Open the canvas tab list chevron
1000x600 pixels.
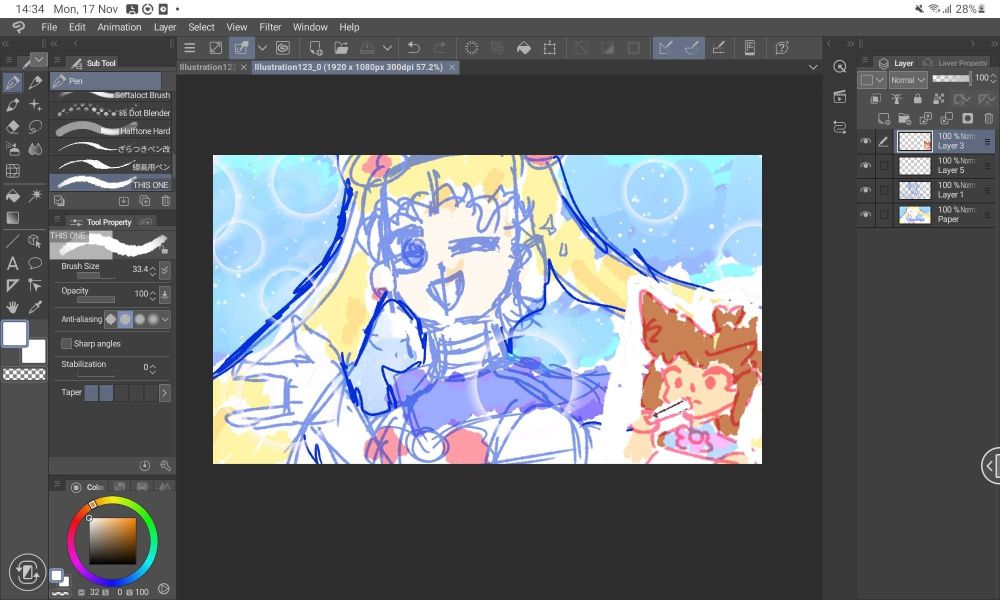click(x=813, y=67)
